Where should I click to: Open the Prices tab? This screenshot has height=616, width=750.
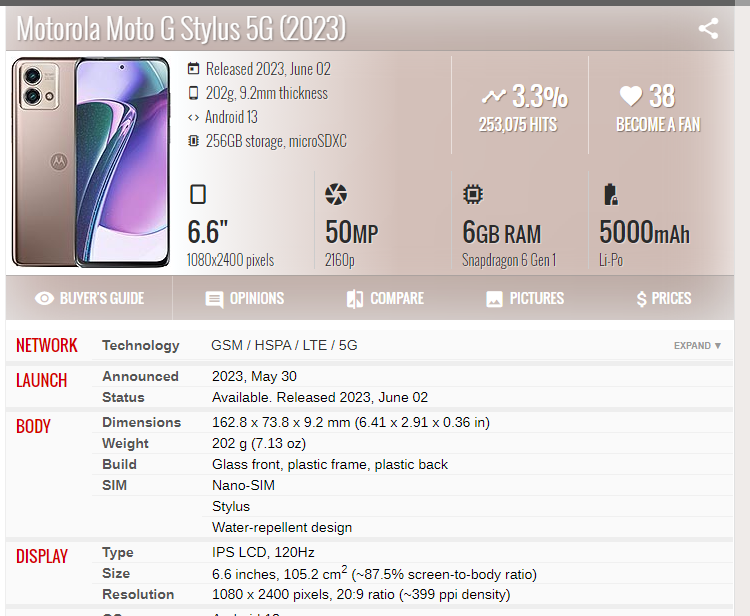[x=663, y=298]
